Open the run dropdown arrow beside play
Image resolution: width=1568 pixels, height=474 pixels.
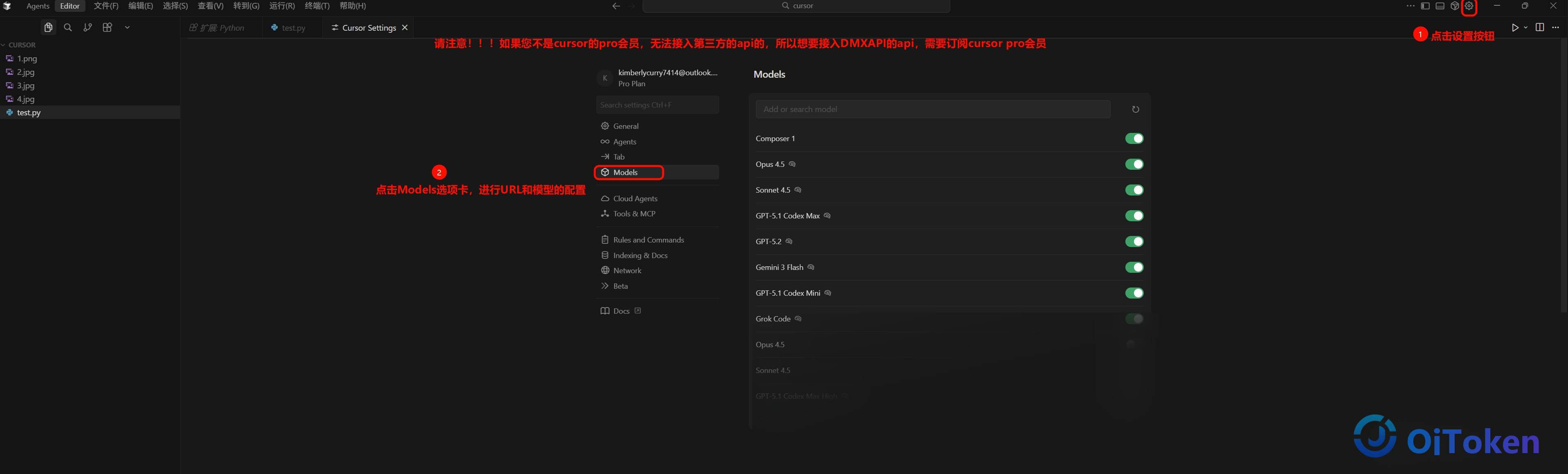point(1525,27)
